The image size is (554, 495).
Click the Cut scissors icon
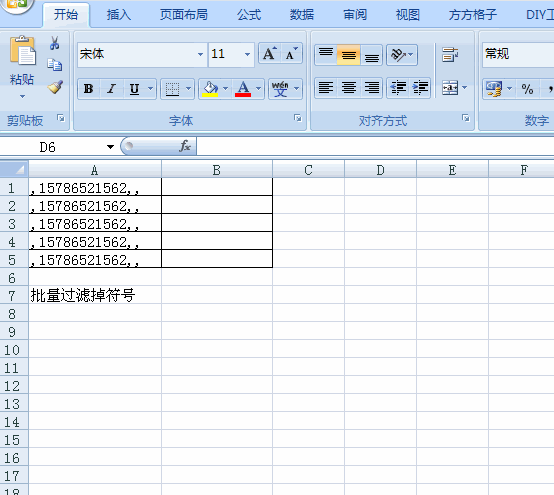click(54, 43)
